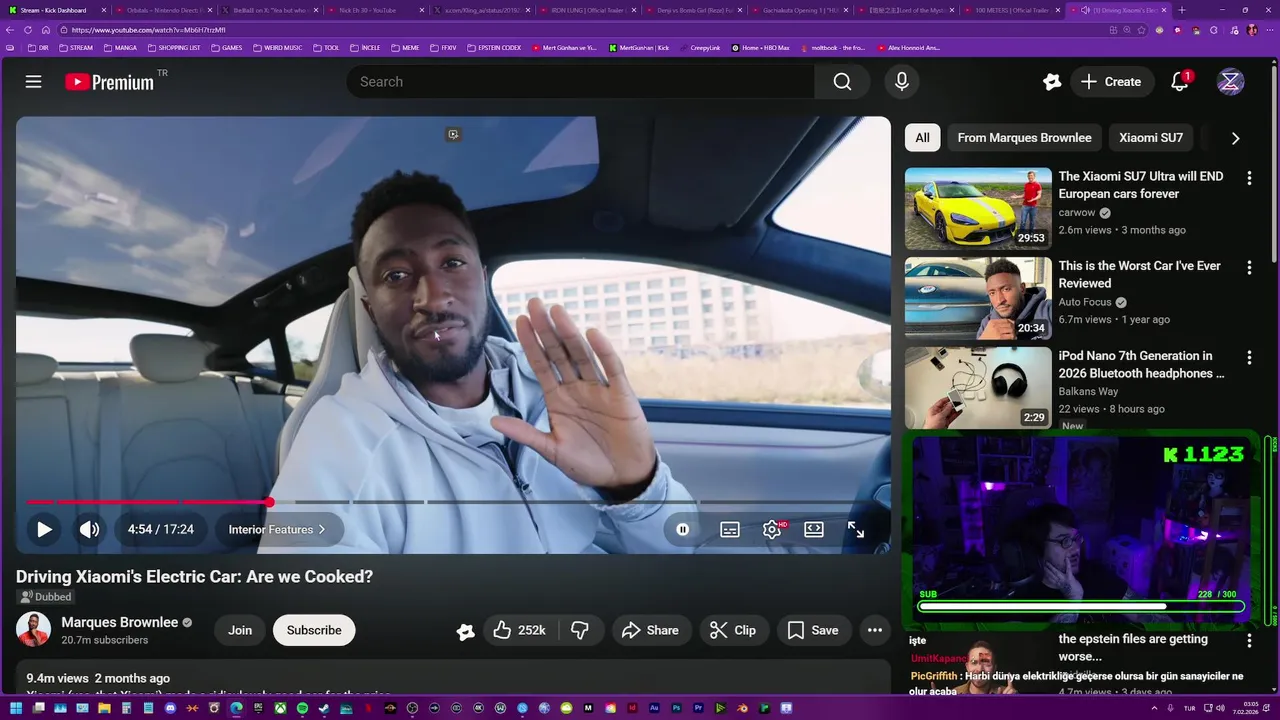Share the video
The image size is (1280, 720).
tap(651, 630)
